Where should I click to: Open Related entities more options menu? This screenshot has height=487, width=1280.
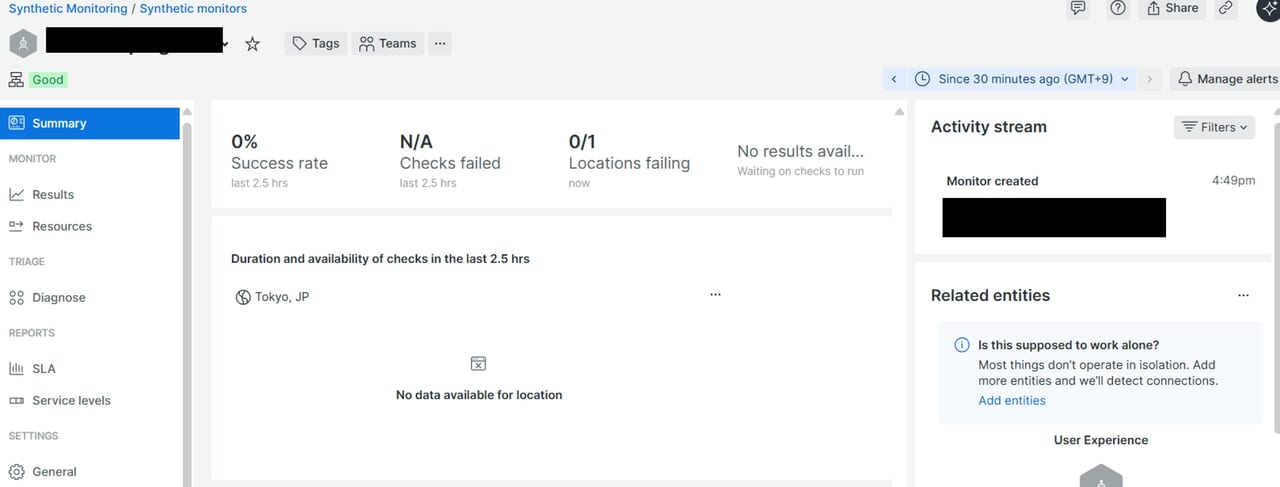pos(1243,296)
